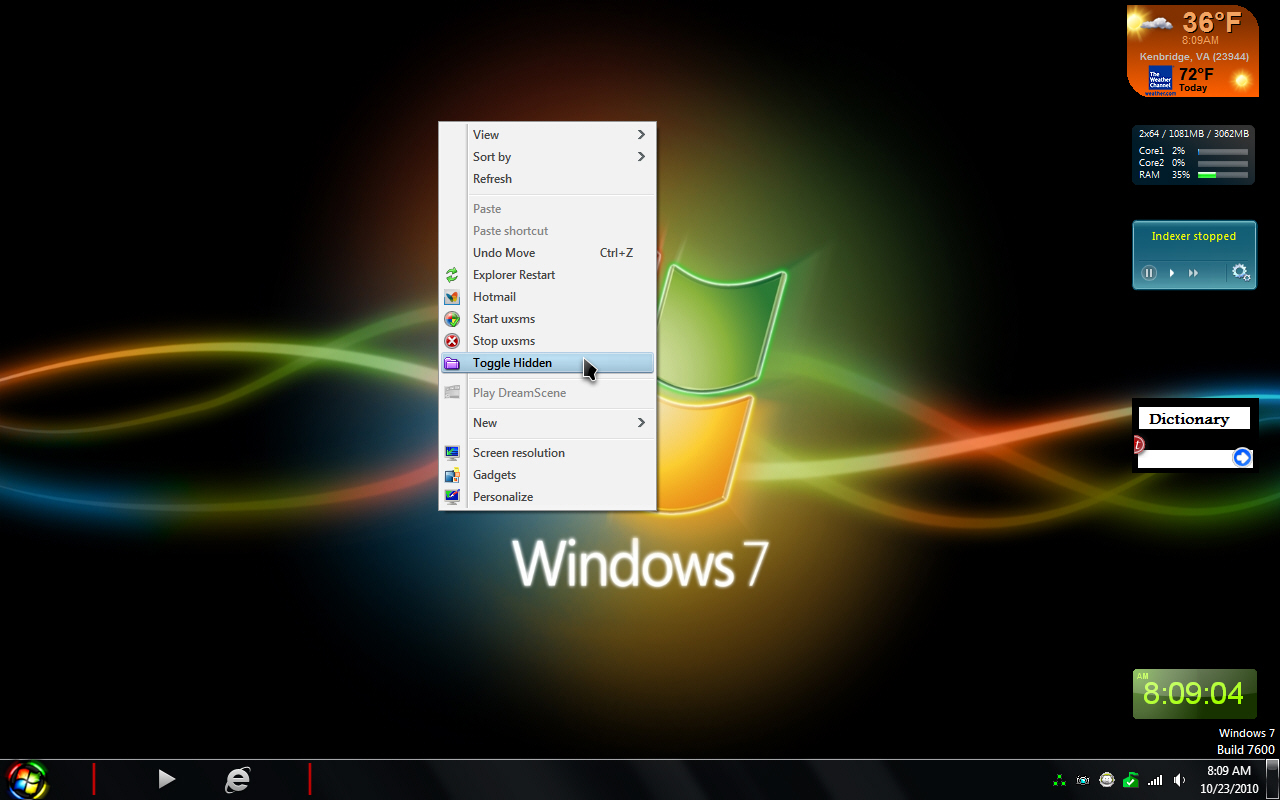Click the indexer fast-forward button
This screenshot has height=800, width=1280.
(1193, 273)
